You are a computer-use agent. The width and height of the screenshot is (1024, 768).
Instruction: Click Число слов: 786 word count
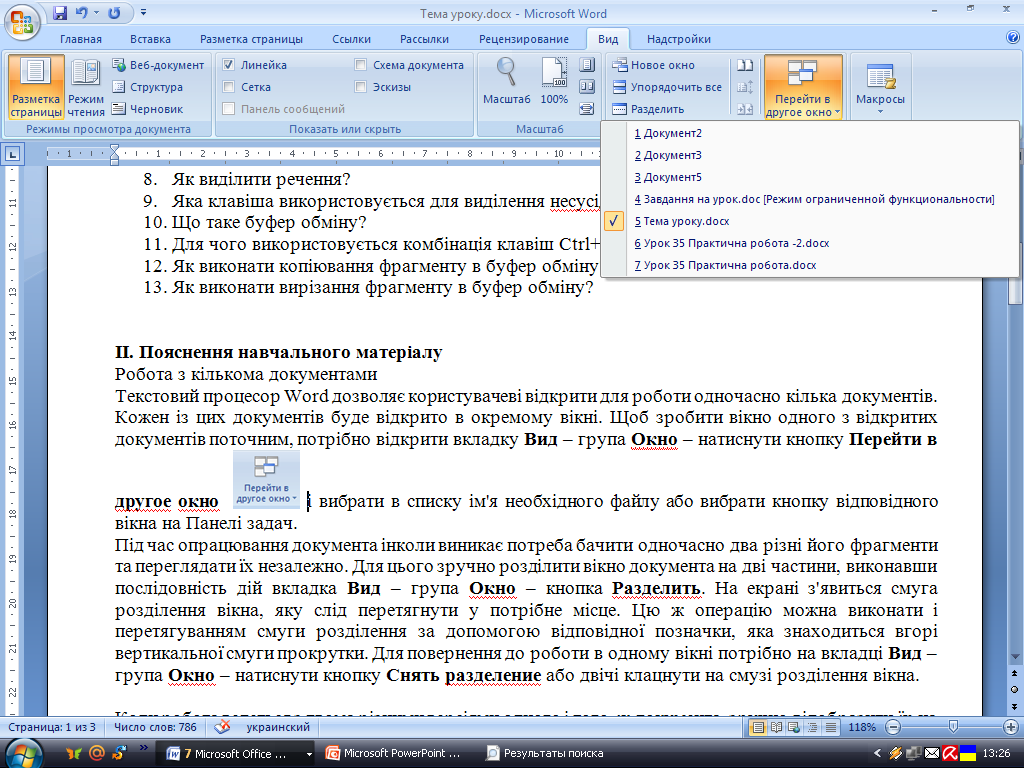[x=155, y=727]
